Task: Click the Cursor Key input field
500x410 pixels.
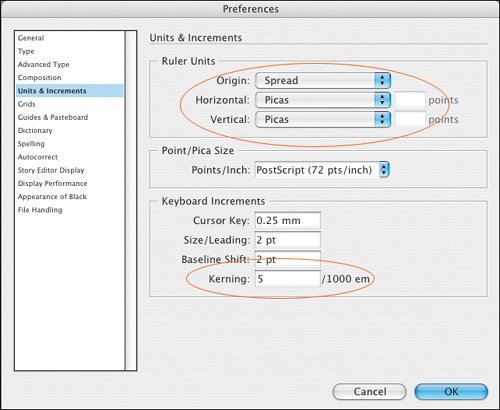Action: pos(288,220)
